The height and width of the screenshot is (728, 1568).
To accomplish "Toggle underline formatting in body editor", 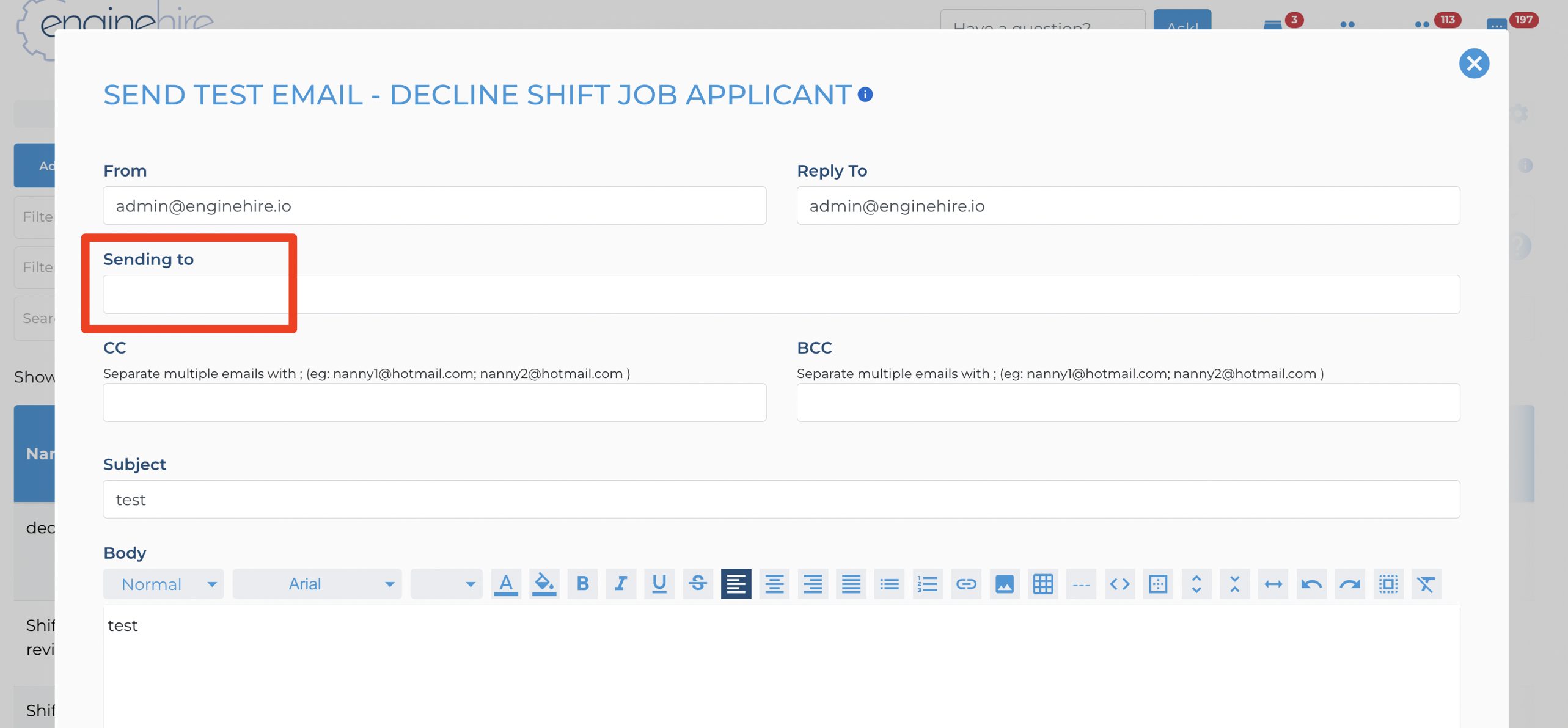I will (x=659, y=584).
